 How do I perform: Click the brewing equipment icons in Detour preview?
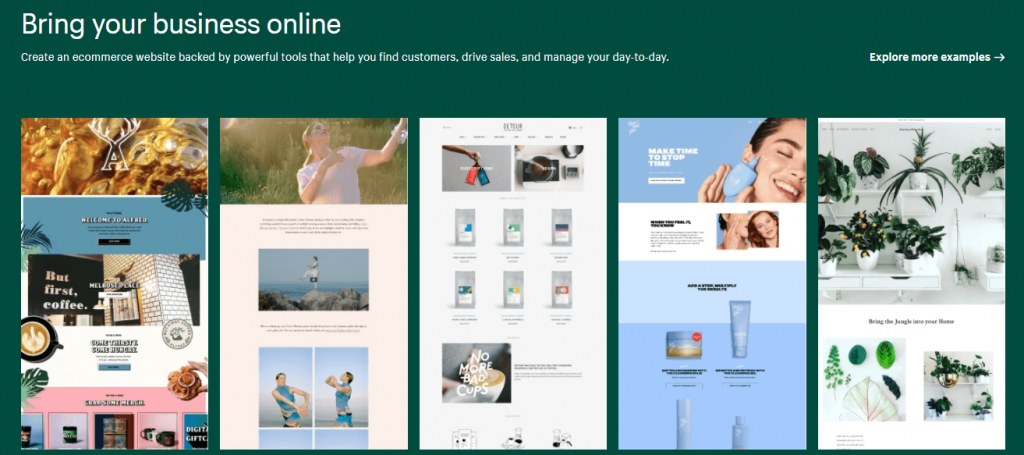coord(512,436)
